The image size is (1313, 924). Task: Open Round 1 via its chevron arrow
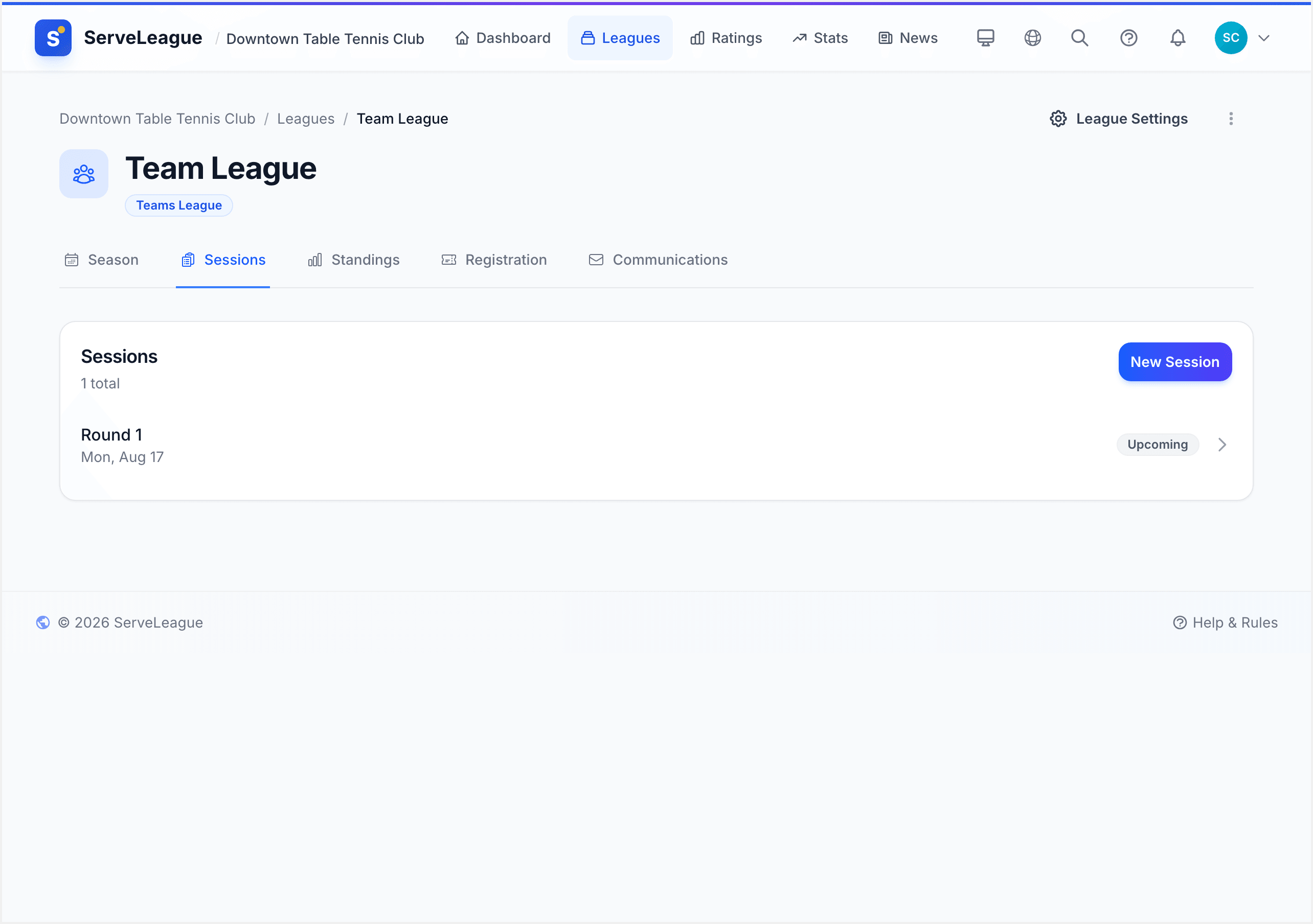pos(1222,445)
